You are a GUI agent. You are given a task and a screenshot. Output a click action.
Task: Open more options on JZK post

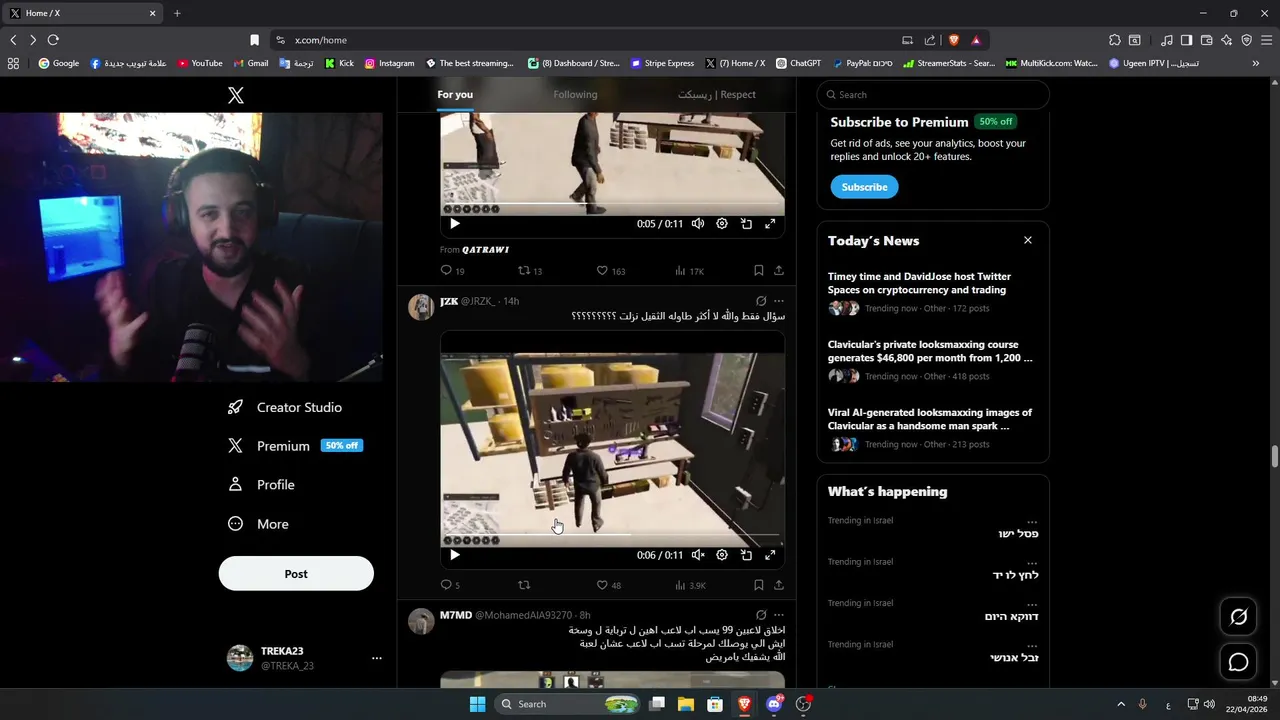(779, 301)
